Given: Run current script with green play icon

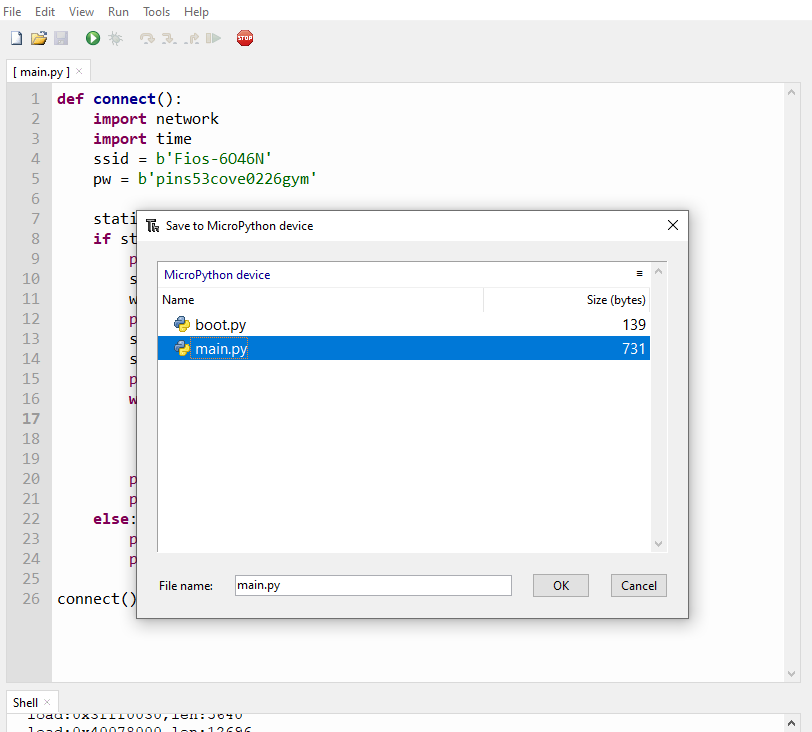Looking at the screenshot, I should [93, 38].
